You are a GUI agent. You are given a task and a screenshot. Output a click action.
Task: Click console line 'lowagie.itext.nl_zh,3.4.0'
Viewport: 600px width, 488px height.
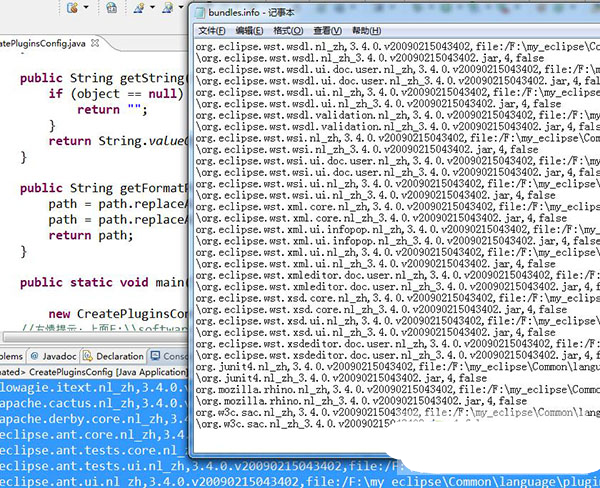click(x=94, y=388)
